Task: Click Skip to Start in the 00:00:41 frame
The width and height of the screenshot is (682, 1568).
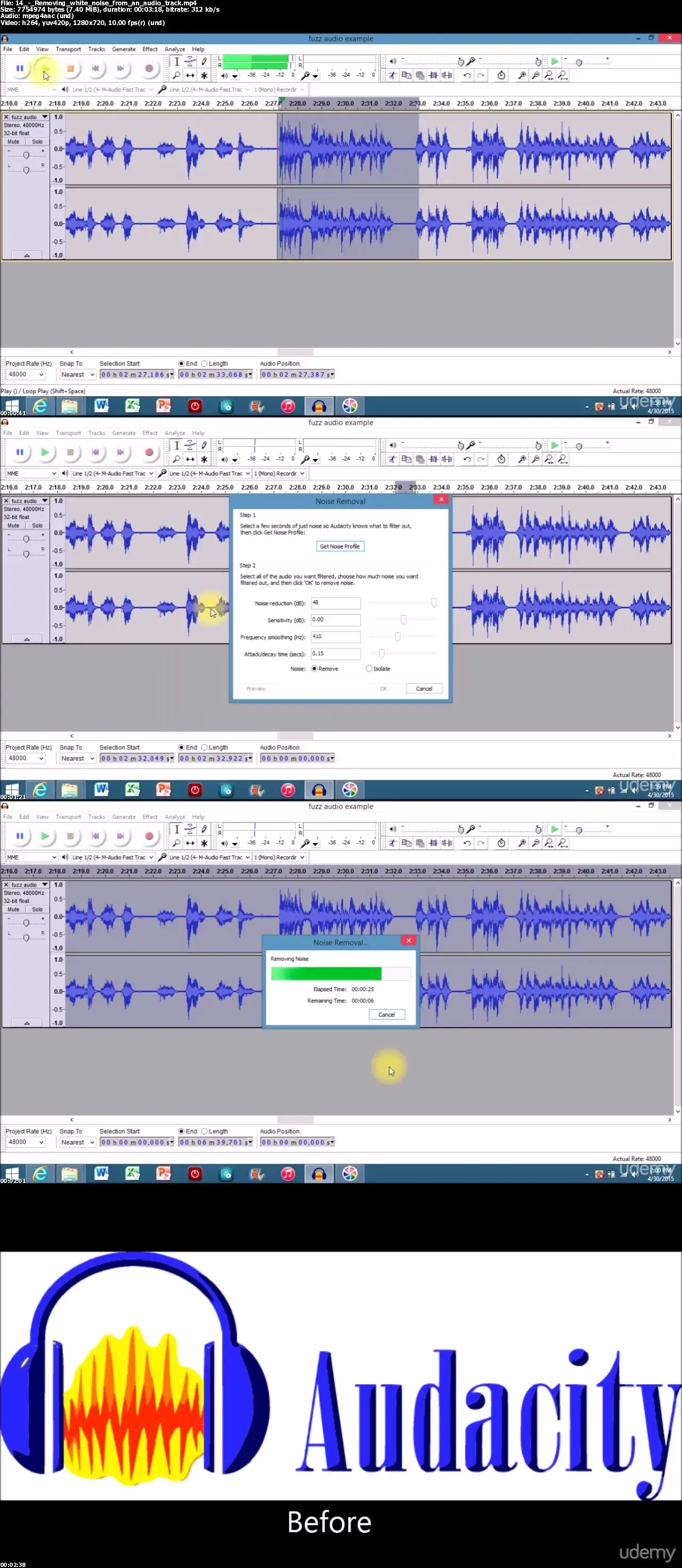Action: click(95, 69)
